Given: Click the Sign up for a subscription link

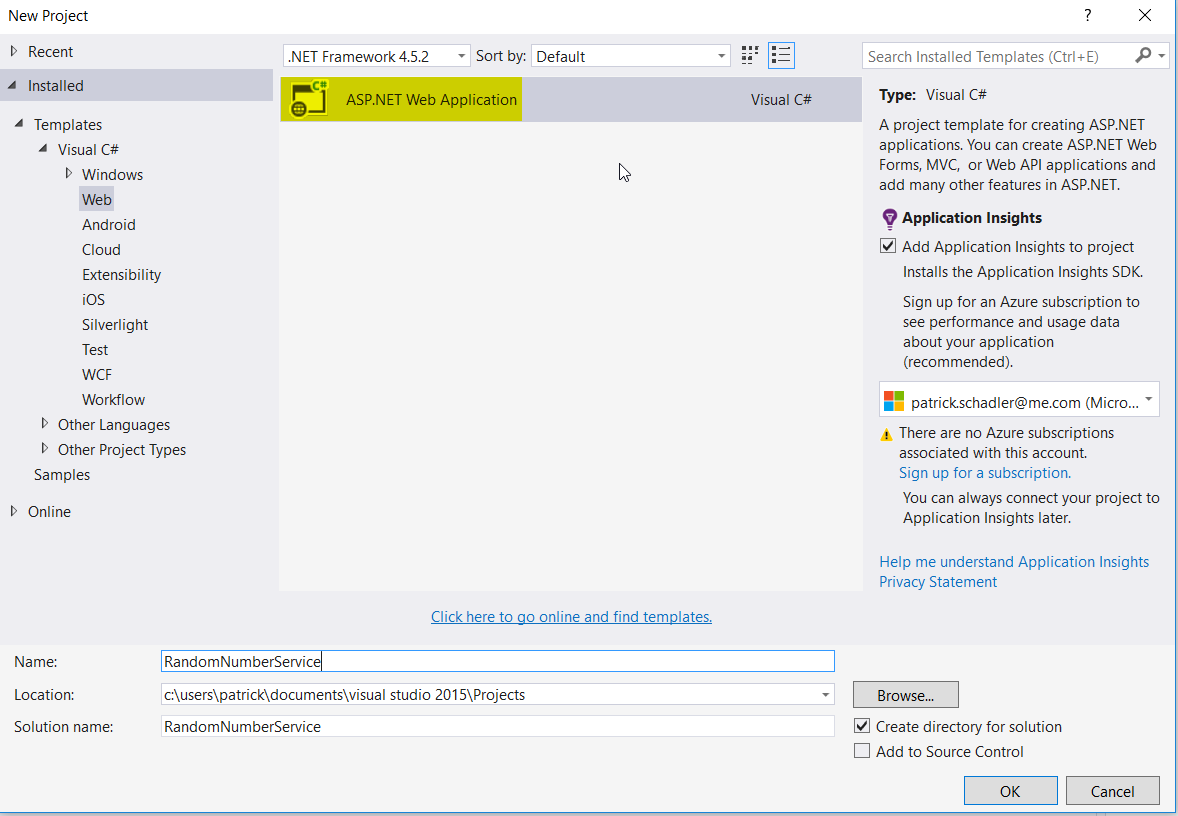Looking at the screenshot, I should [984, 472].
